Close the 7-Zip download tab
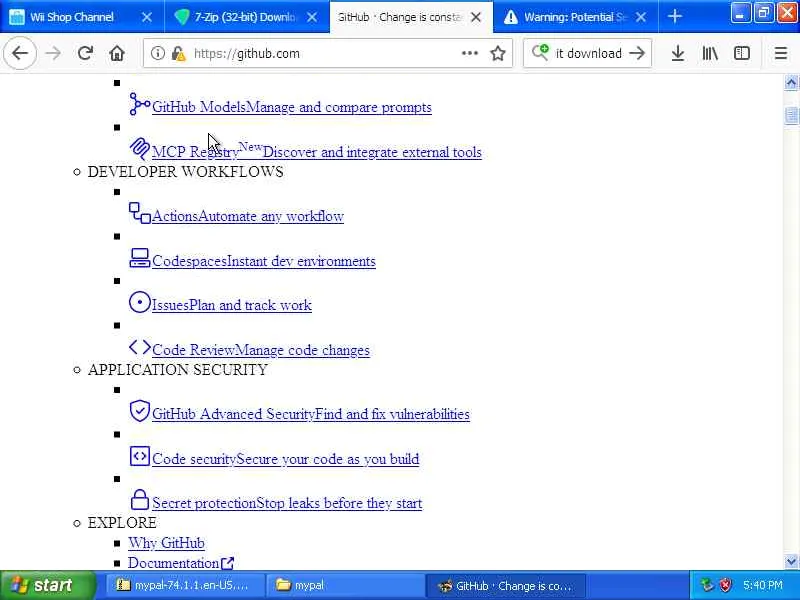 (312, 17)
